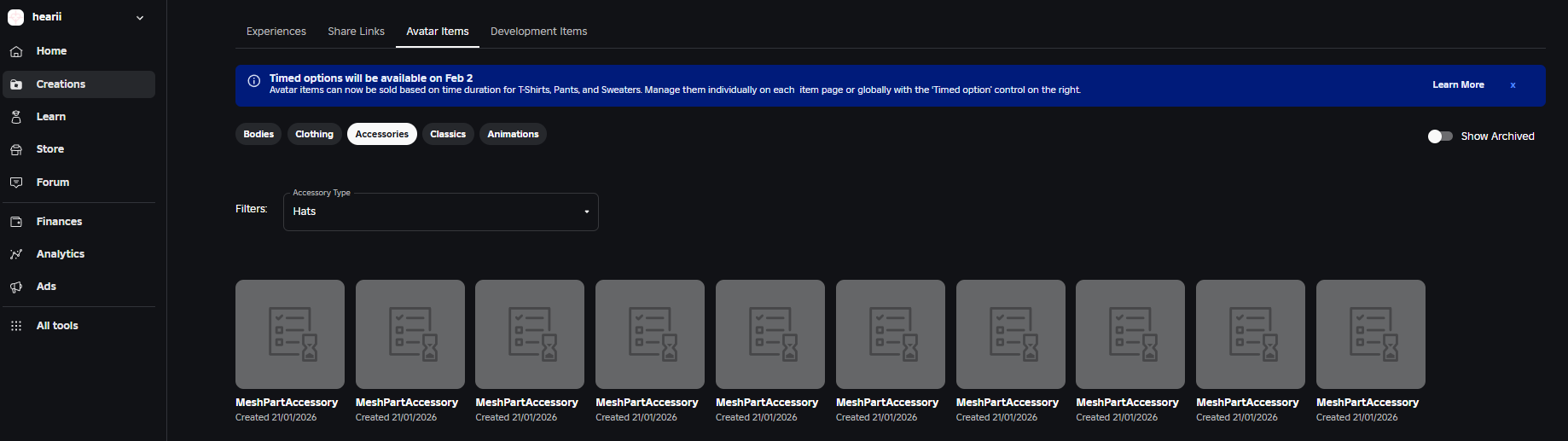The width and height of the screenshot is (1568, 441).
Task: Click the Store shop icon
Action: 16,149
